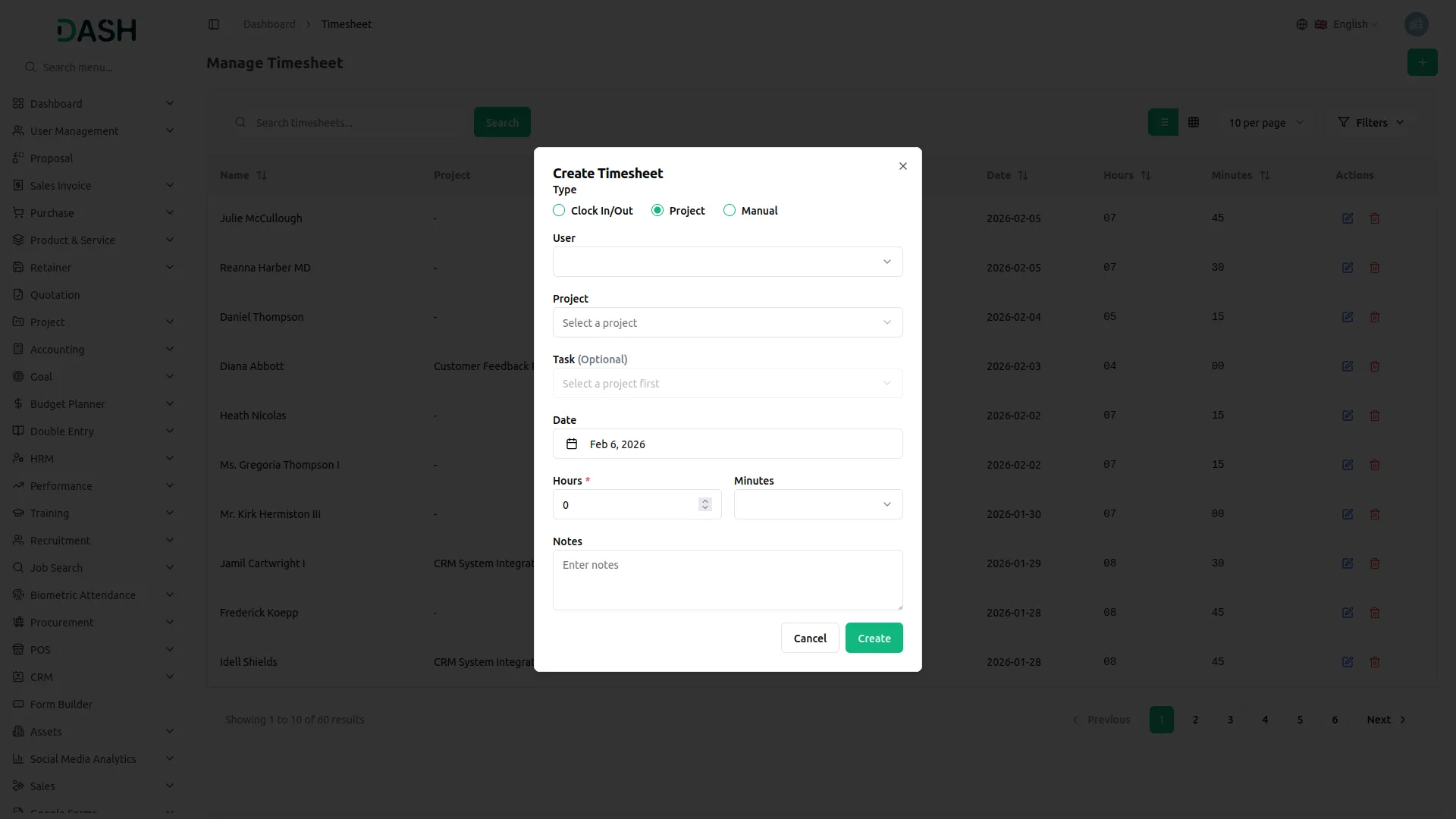
Task: Open the Select a project dropdown
Action: pyautogui.click(x=726, y=322)
